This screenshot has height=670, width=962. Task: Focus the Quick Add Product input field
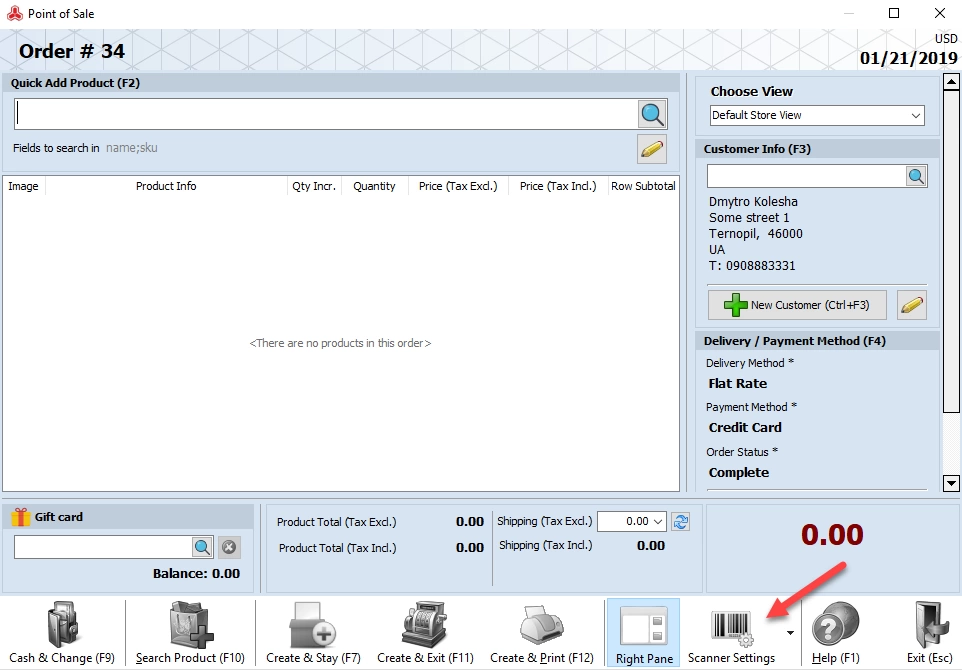326,114
